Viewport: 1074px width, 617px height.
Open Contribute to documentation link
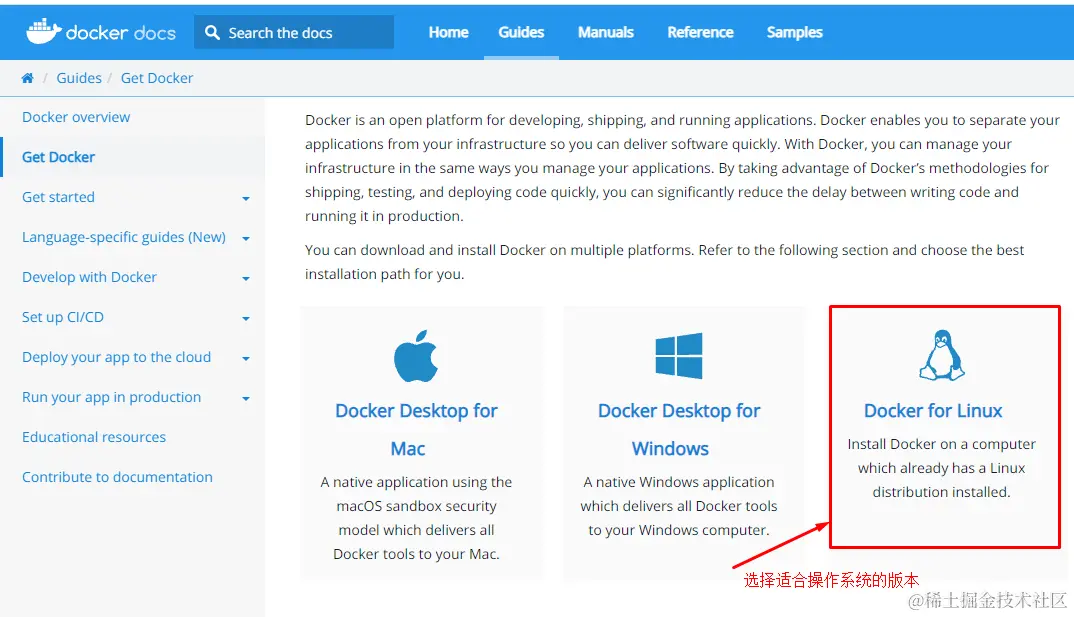point(117,477)
